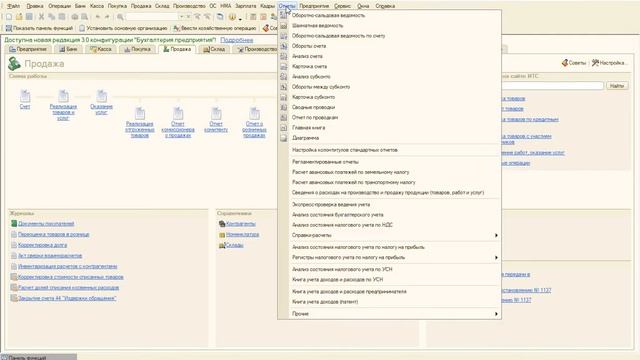Viewport: 640px width, 360px height.
Task: Click the Оказание услуг document icon
Action: point(102,96)
